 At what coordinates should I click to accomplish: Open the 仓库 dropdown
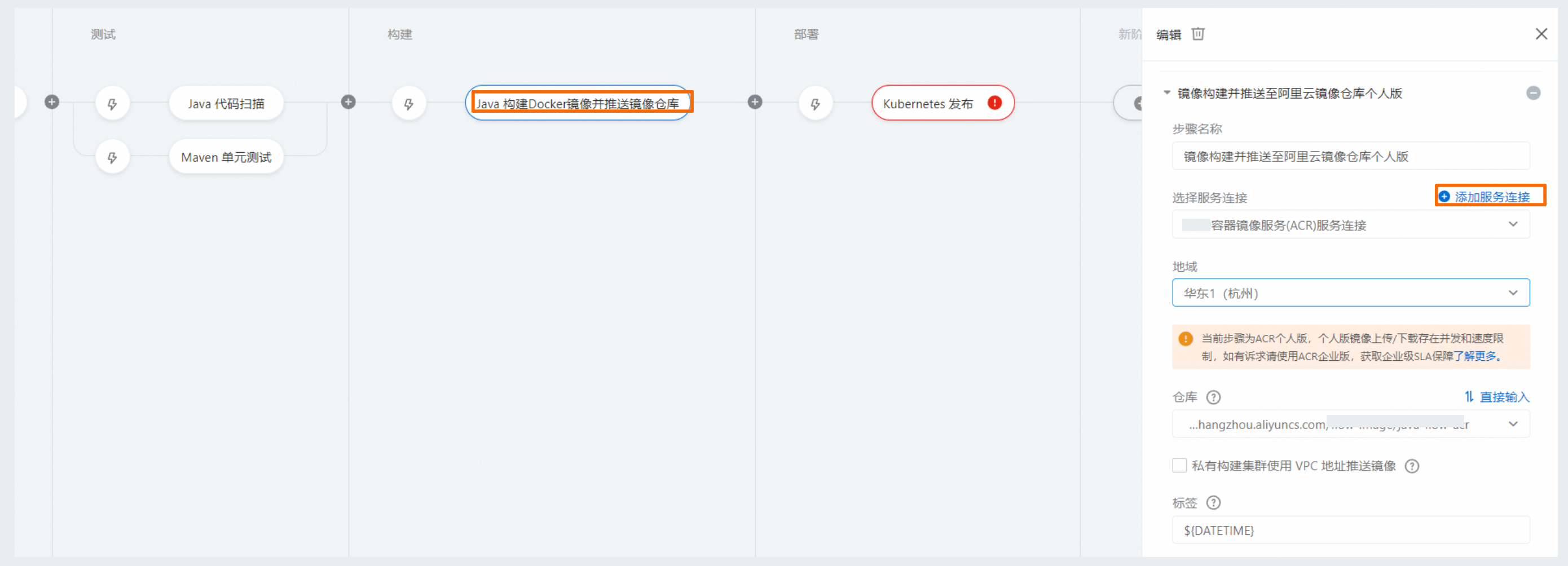(x=1350, y=423)
